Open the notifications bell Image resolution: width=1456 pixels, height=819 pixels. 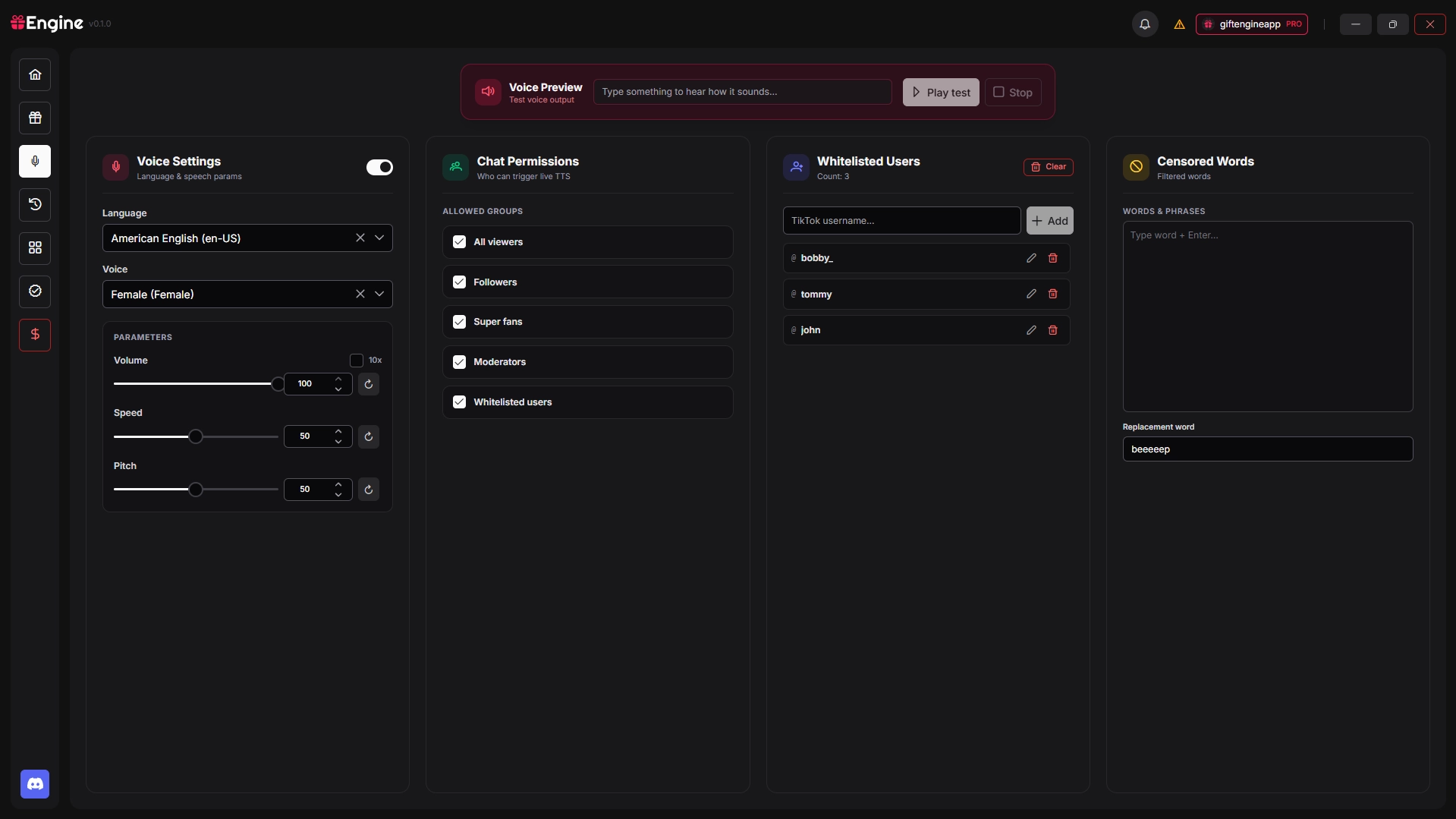[1145, 24]
